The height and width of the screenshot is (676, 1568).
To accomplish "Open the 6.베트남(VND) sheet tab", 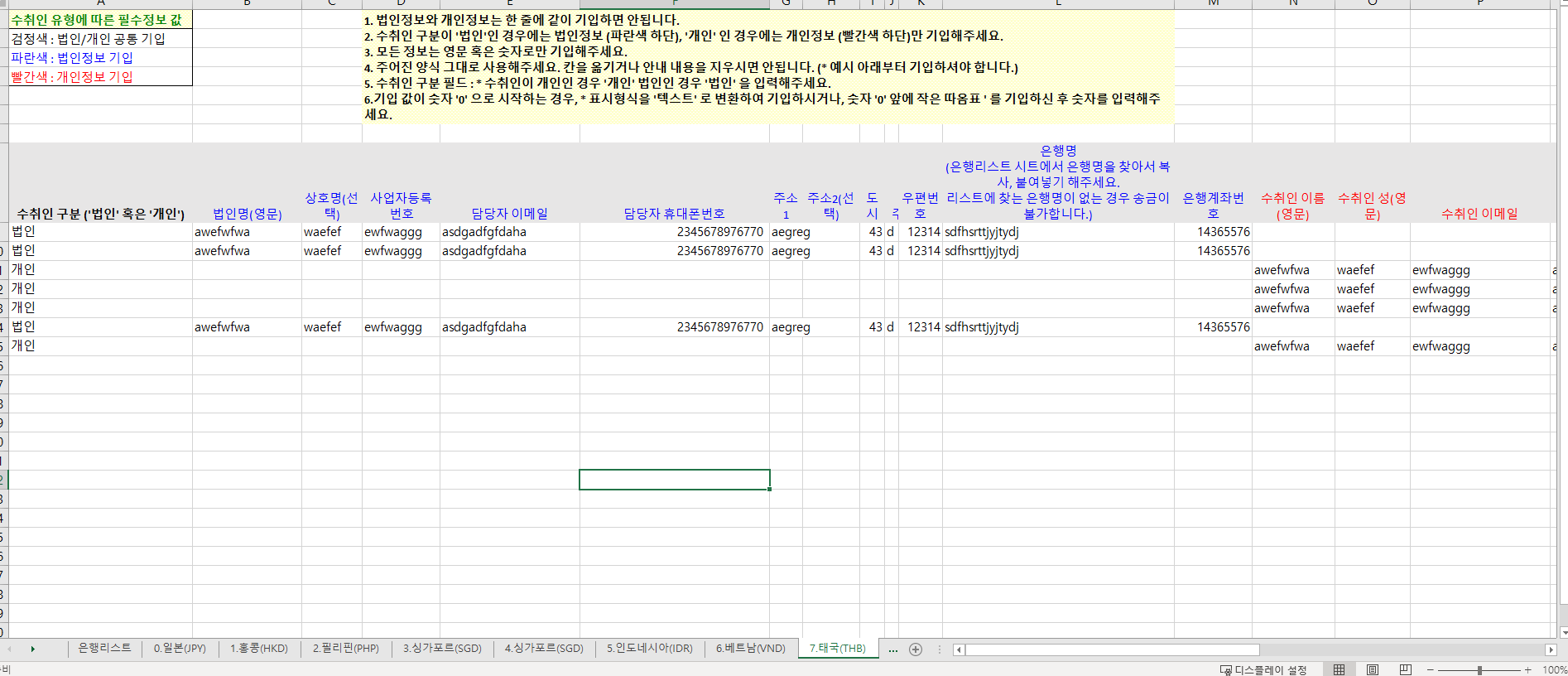I will click(751, 648).
